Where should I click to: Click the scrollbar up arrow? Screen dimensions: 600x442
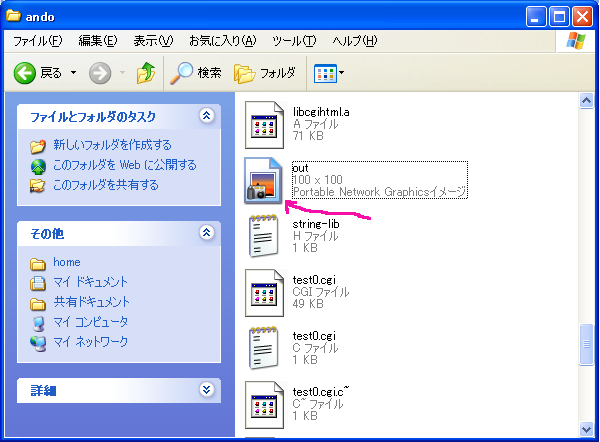[x=586, y=101]
